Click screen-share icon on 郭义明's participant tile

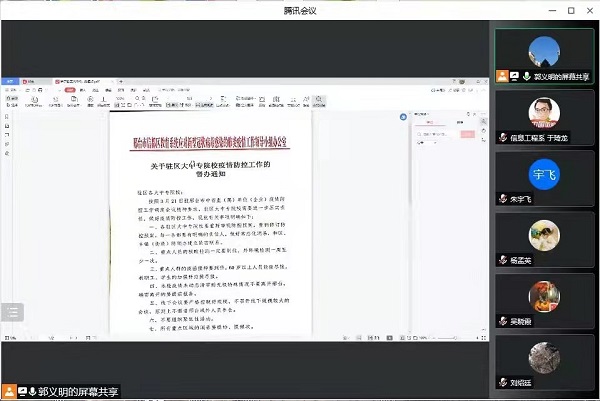pyautogui.click(x=515, y=77)
